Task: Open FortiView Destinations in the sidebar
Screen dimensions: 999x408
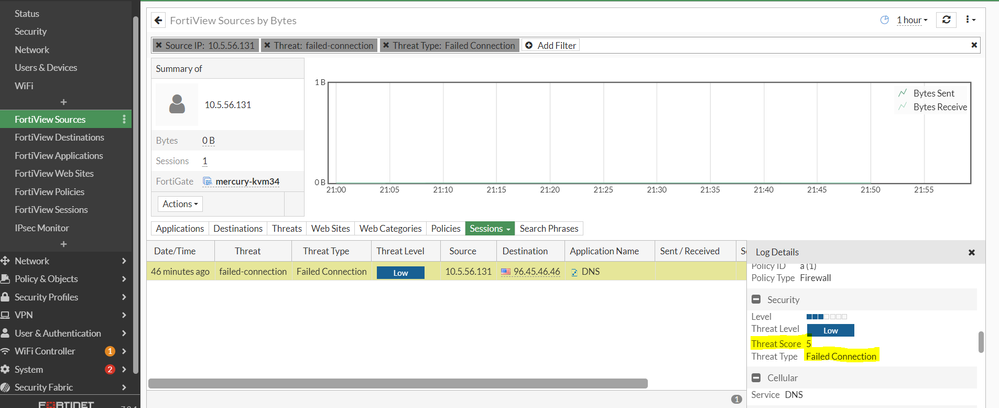Action: (59, 138)
